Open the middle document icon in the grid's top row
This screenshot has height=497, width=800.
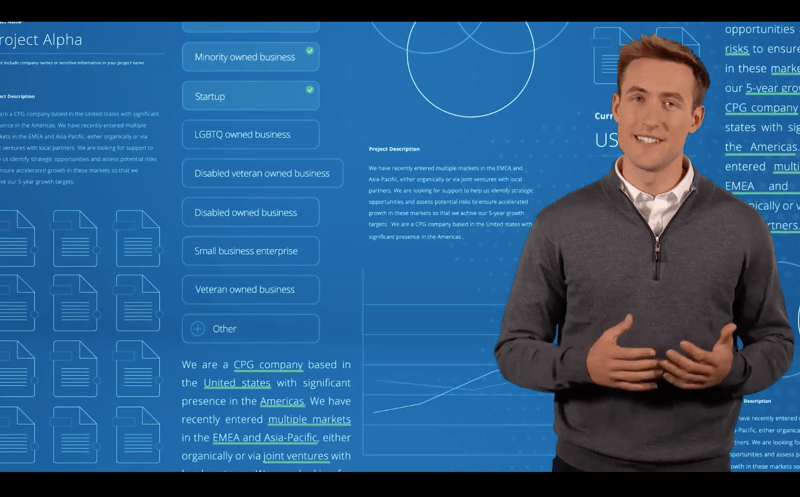[x=75, y=238]
